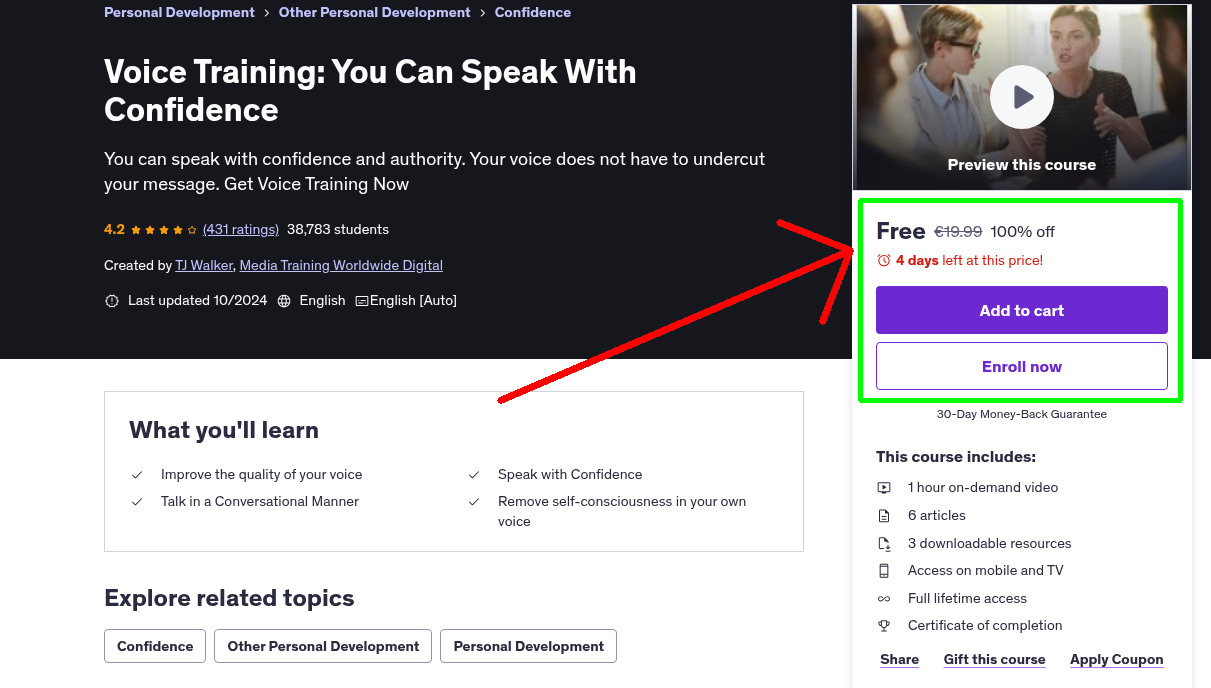Viewport: 1211px width, 688px height.
Task: Click the Preview this course caption
Action: [1022, 165]
